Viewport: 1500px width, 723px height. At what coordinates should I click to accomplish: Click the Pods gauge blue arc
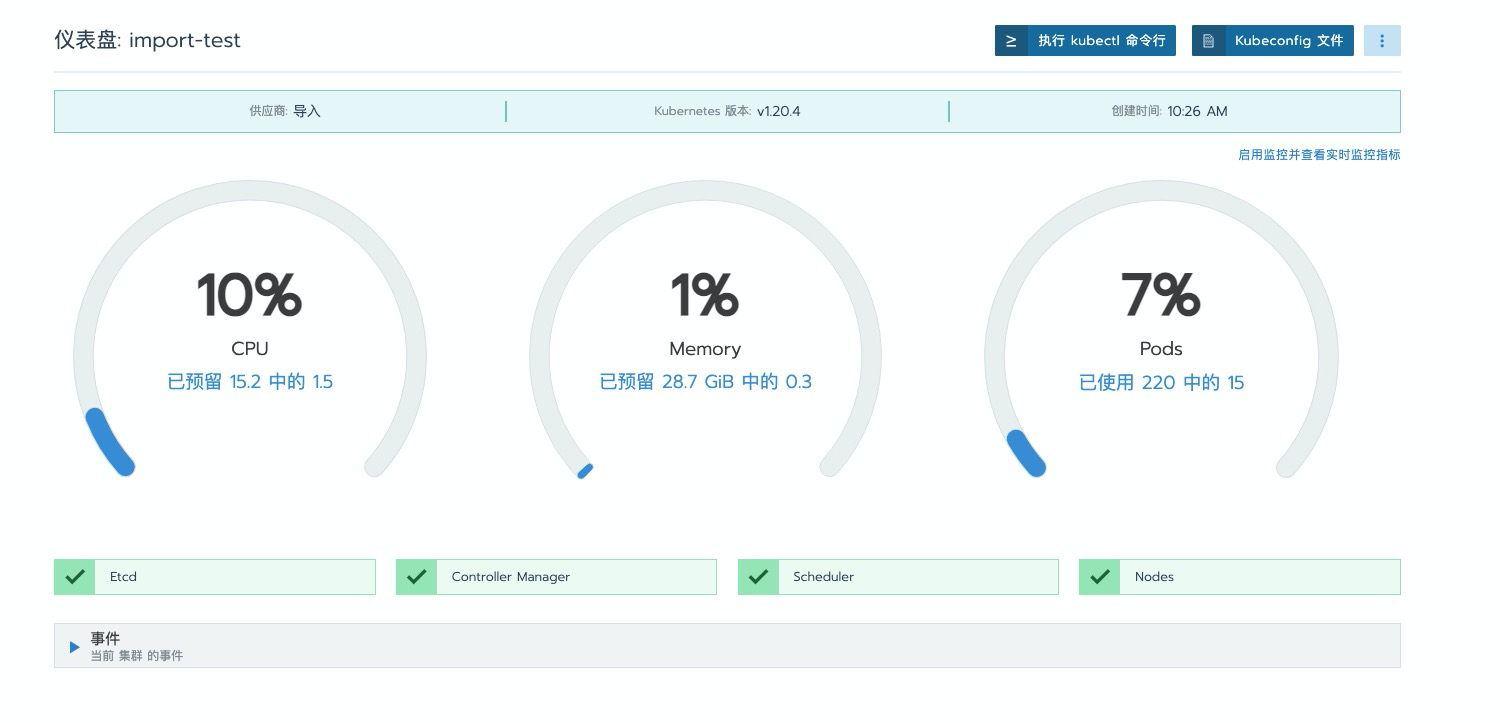point(1025,453)
